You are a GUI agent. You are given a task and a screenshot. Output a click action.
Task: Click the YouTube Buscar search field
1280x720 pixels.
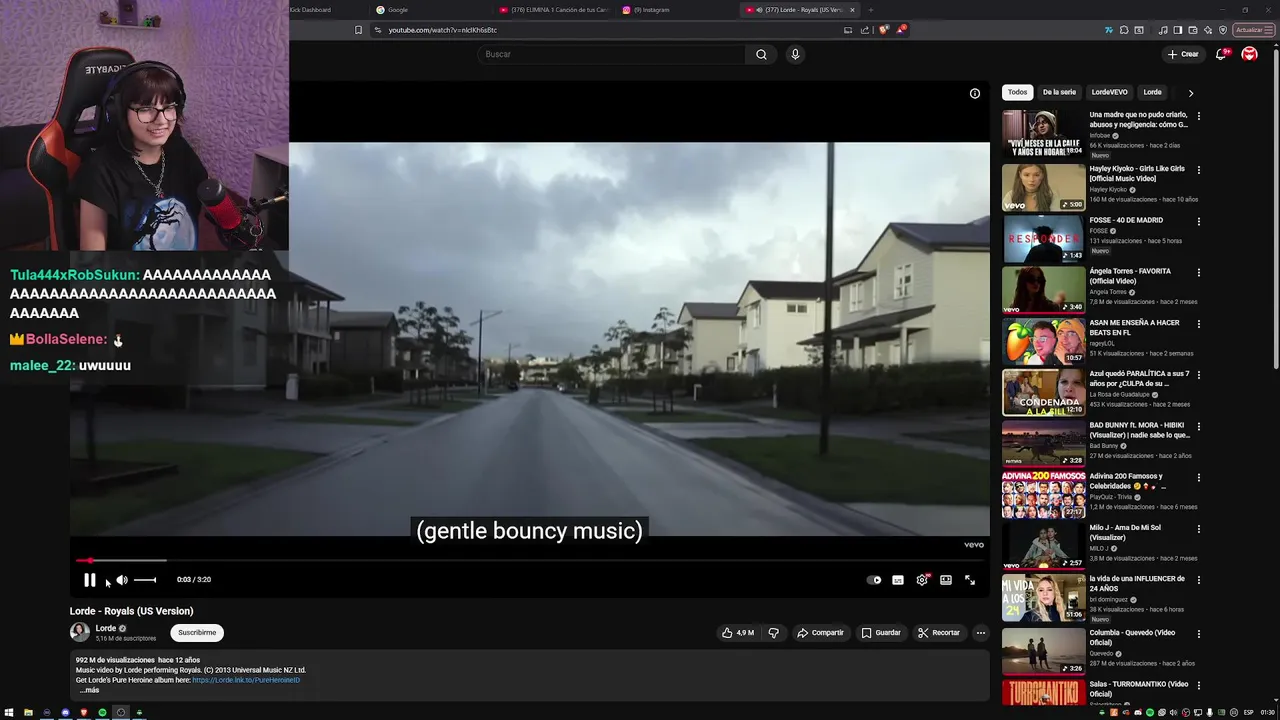[x=612, y=54]
